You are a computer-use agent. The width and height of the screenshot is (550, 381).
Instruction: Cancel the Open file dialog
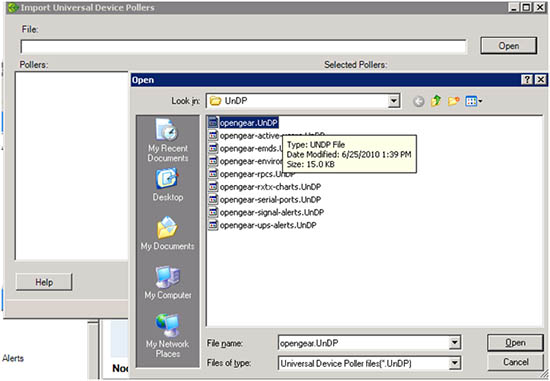click(515, 362)
